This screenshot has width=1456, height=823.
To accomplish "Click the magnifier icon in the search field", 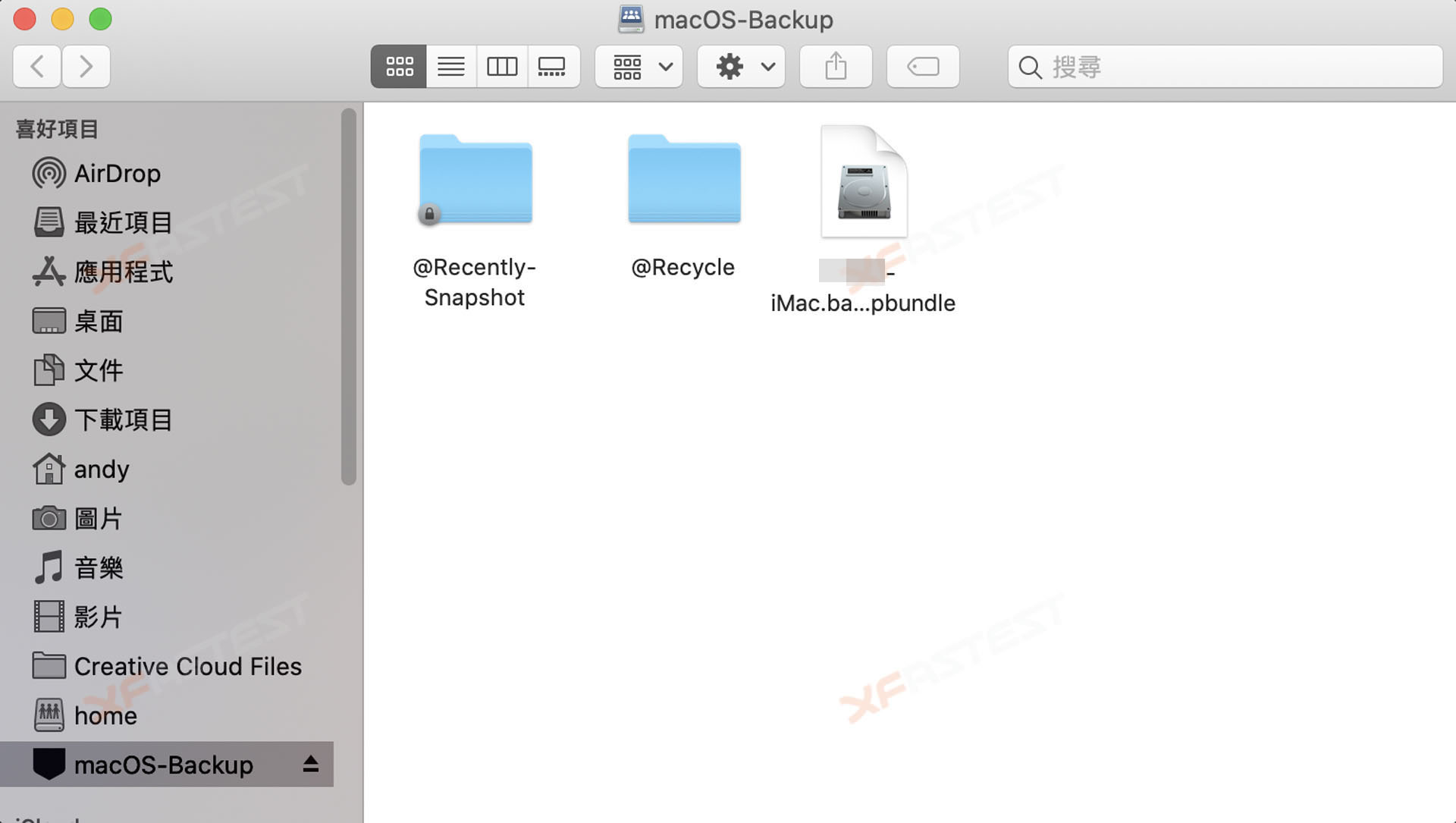I will [1030, 68].
